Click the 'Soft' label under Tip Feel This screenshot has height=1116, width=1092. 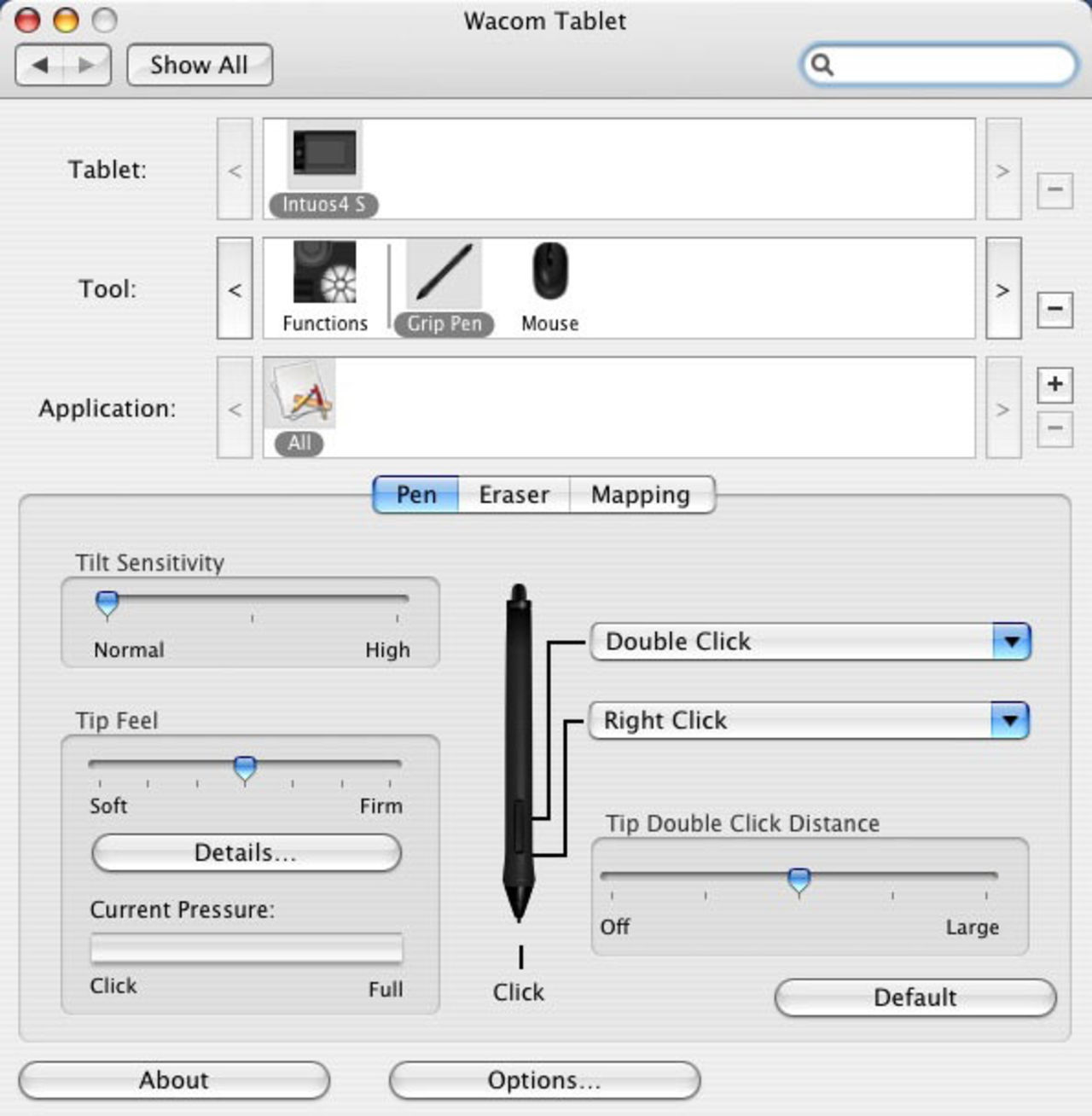(108, 805)
